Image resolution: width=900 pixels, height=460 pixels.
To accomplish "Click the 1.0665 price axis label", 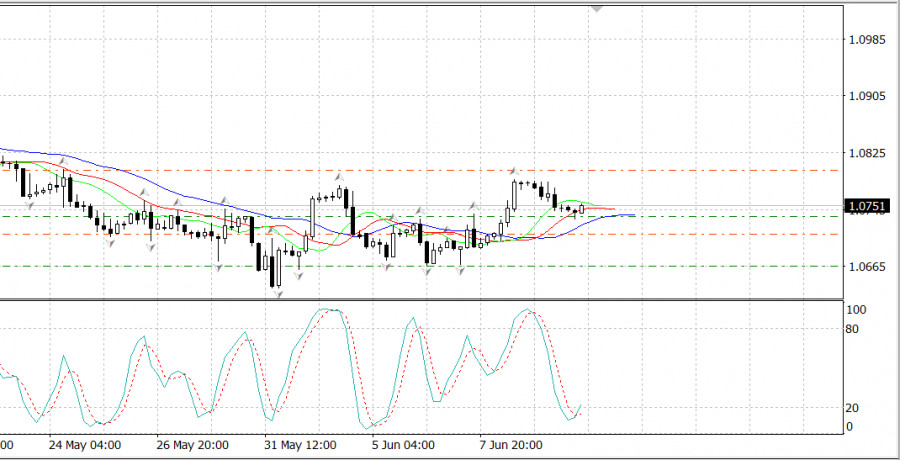I will (865, 267).
